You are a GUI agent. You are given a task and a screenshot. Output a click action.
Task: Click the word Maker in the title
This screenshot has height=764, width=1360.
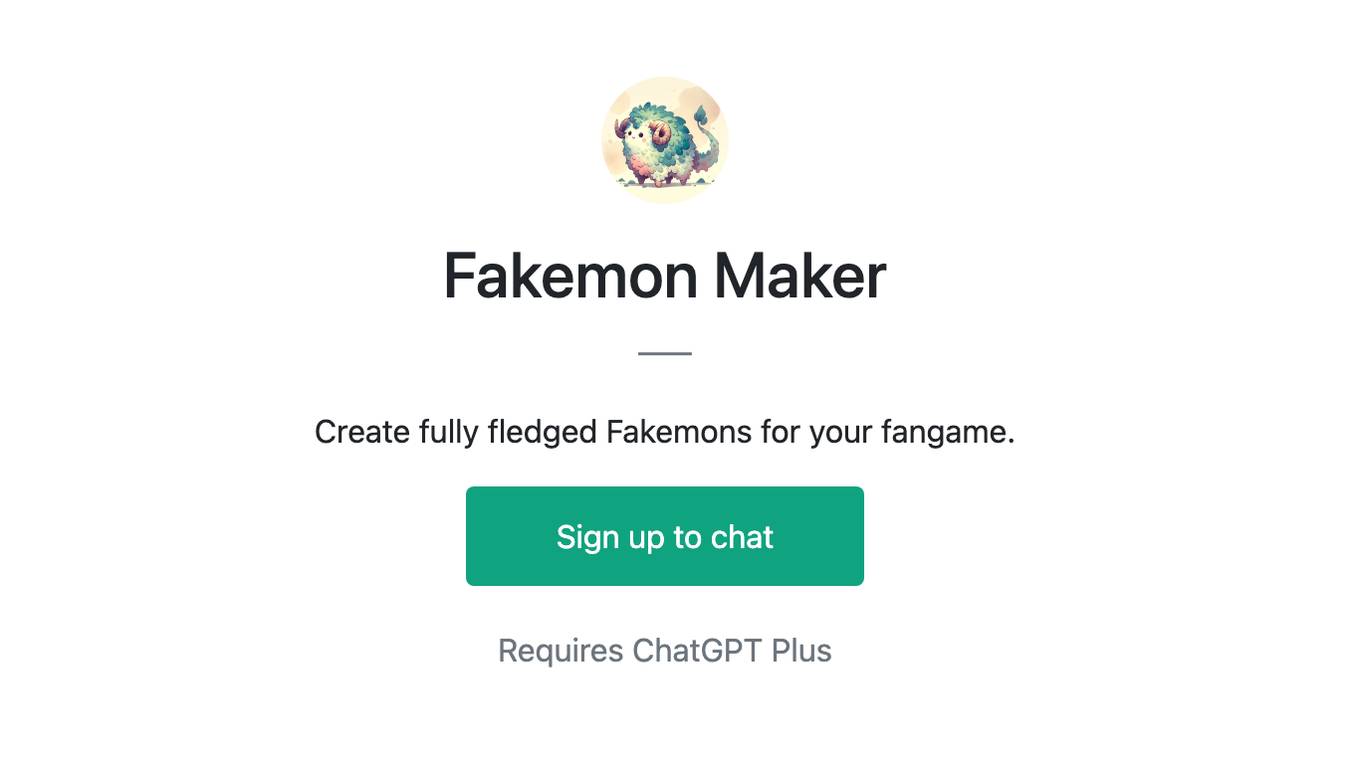click(800, 276)
